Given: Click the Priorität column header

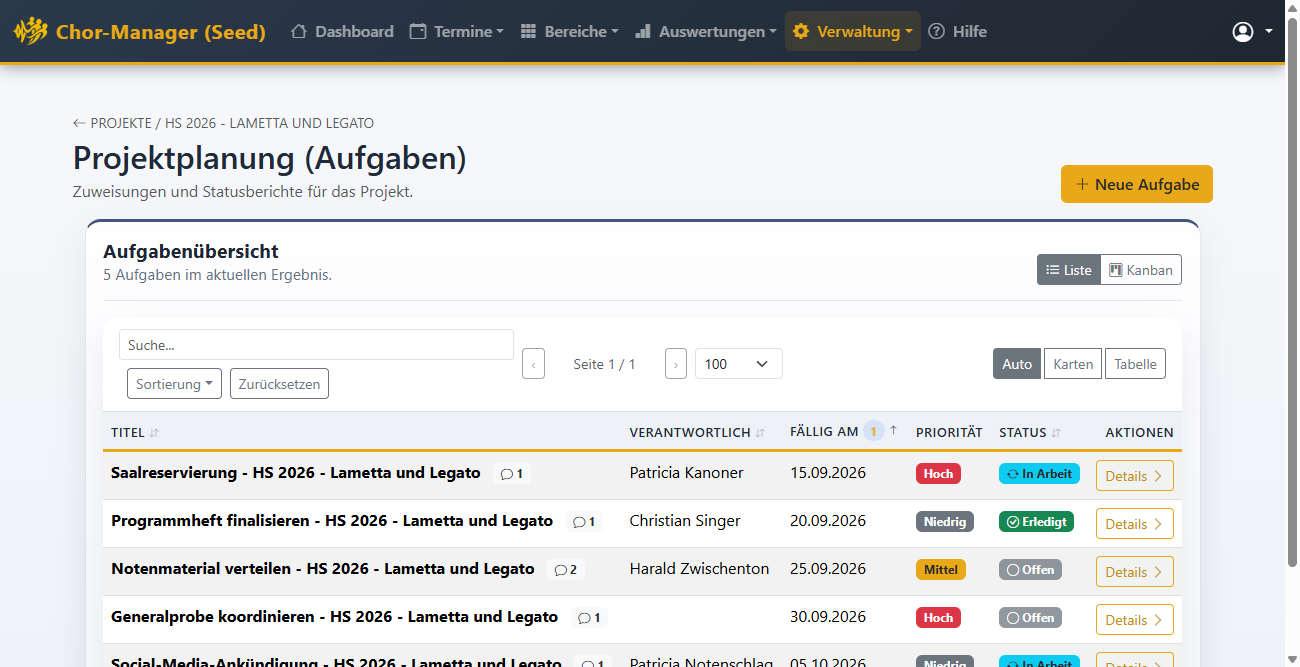Looking at the screenshot, I should (x=949, y=433).
